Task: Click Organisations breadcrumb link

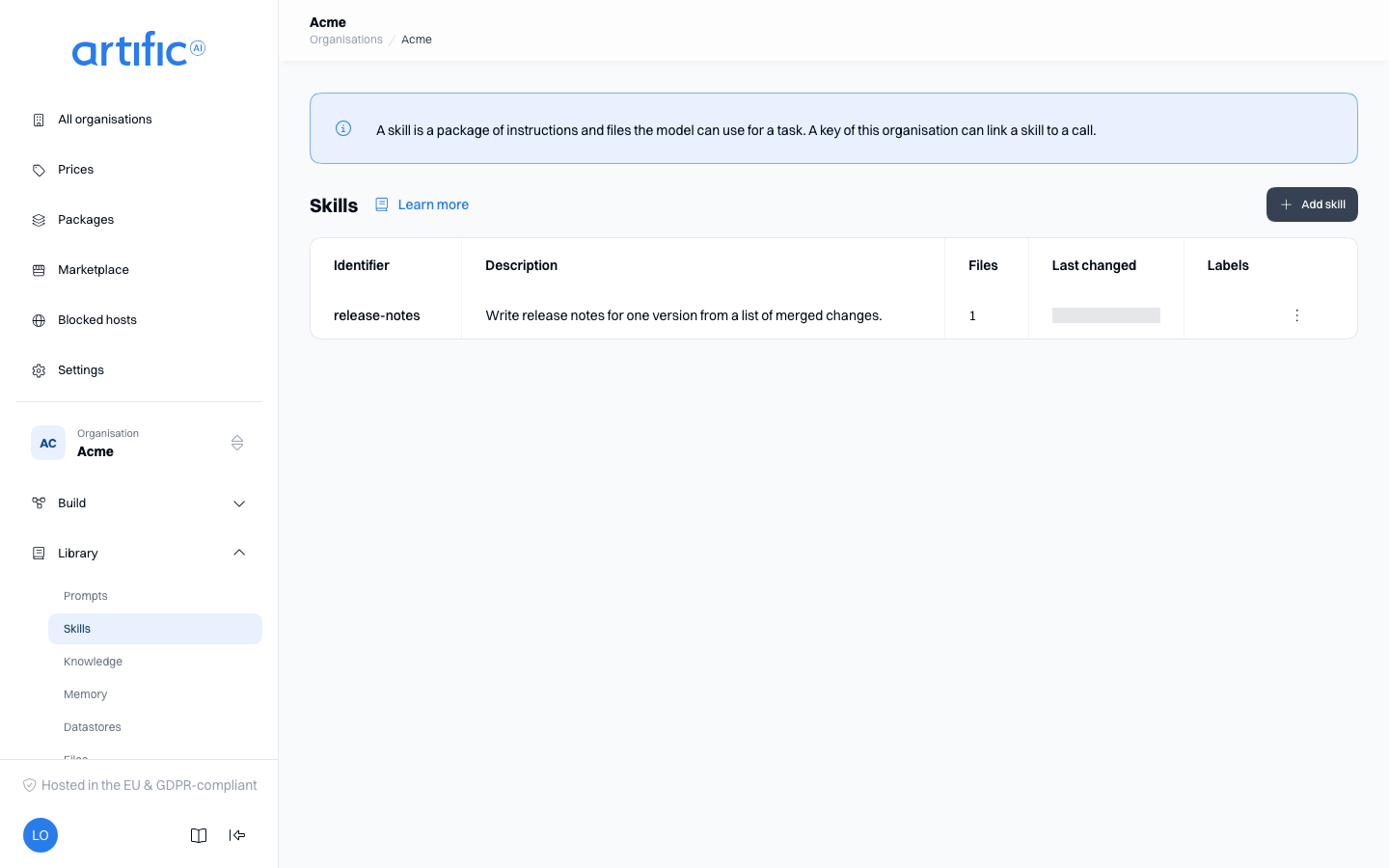Action: point(346,40)
